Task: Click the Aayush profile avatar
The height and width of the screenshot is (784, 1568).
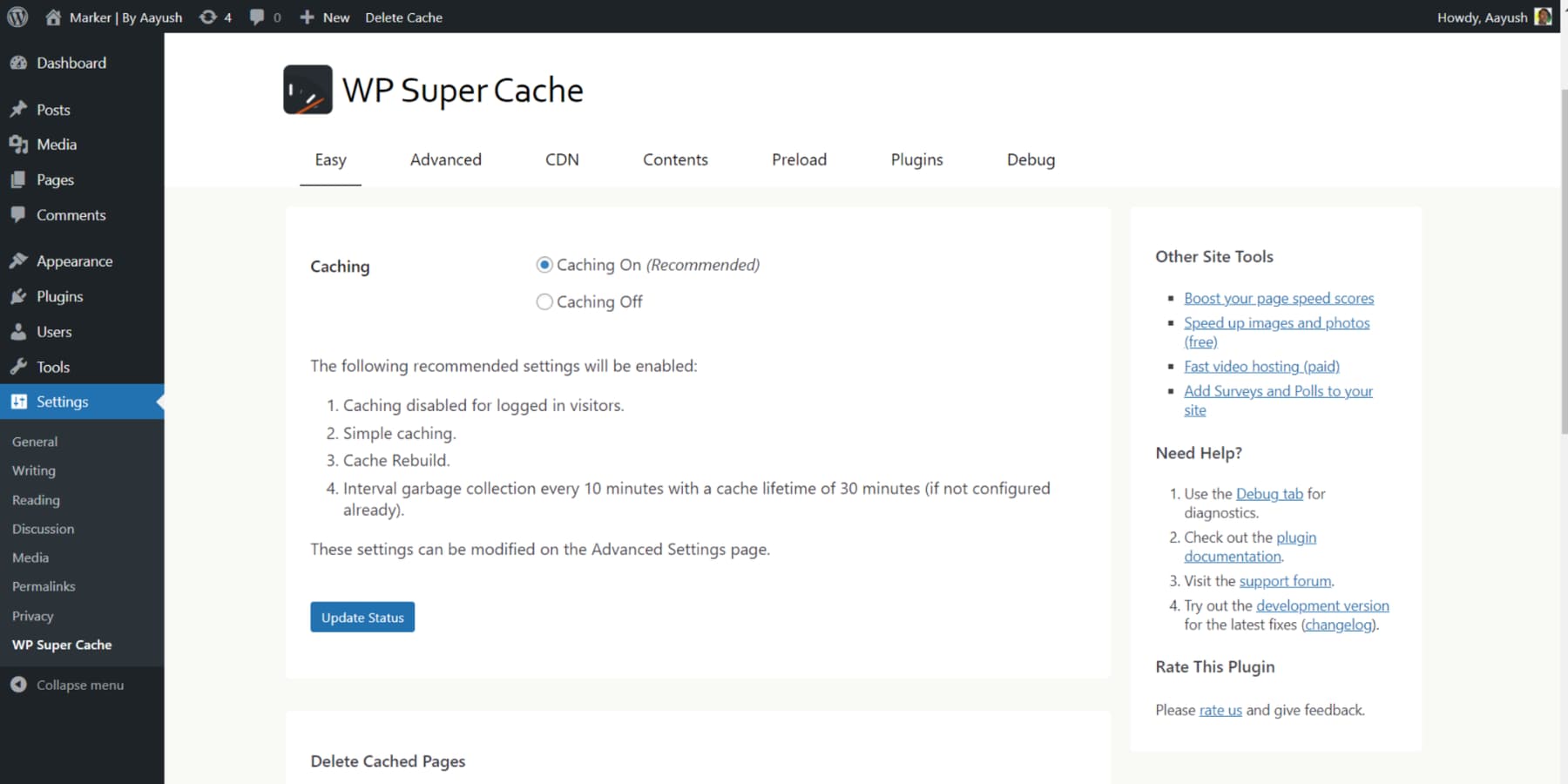Action: 1542,17
